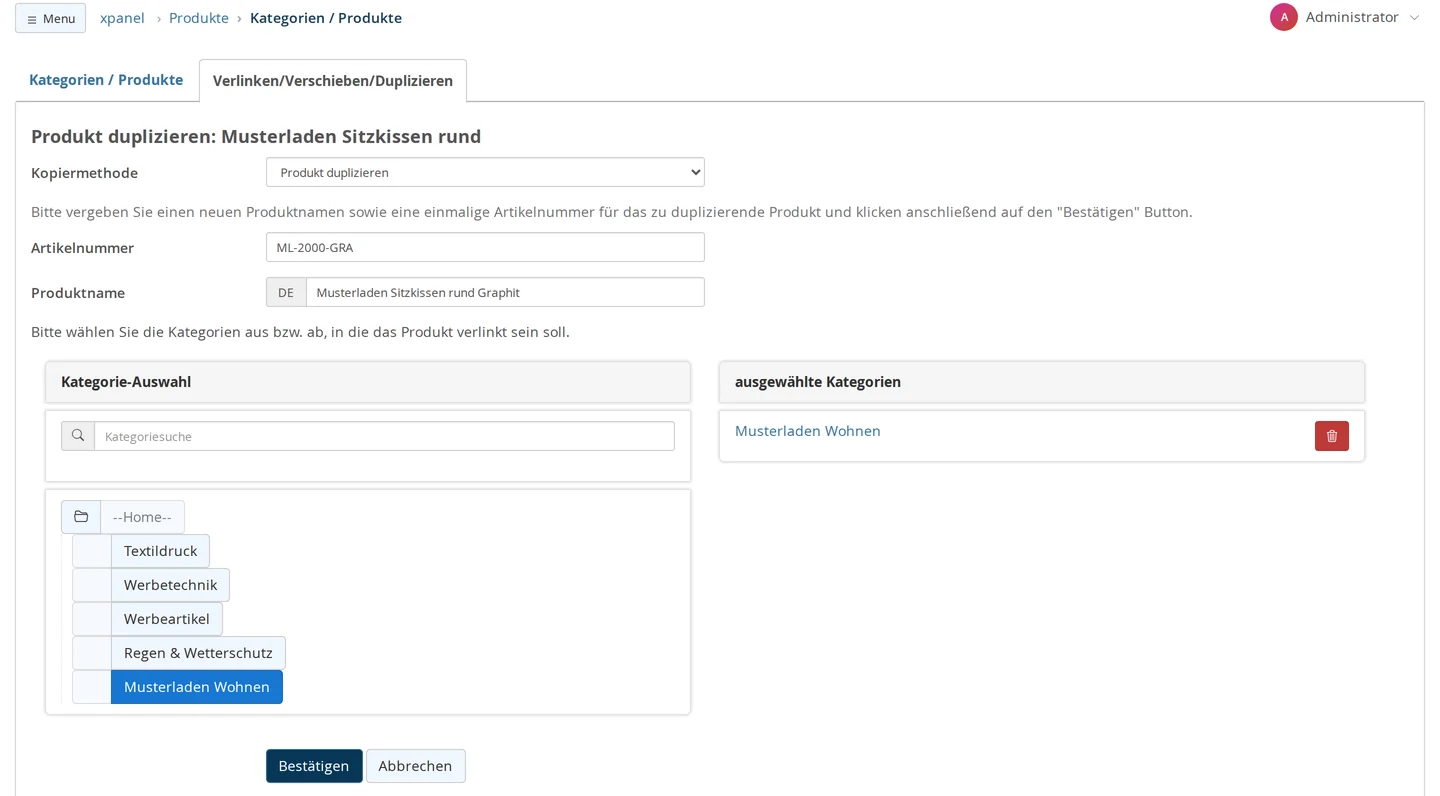The width and height of the screenshot is (1440, 796).
Task: Click the Kategorie-Auswahl panel header
Action: tap(368, 382)
